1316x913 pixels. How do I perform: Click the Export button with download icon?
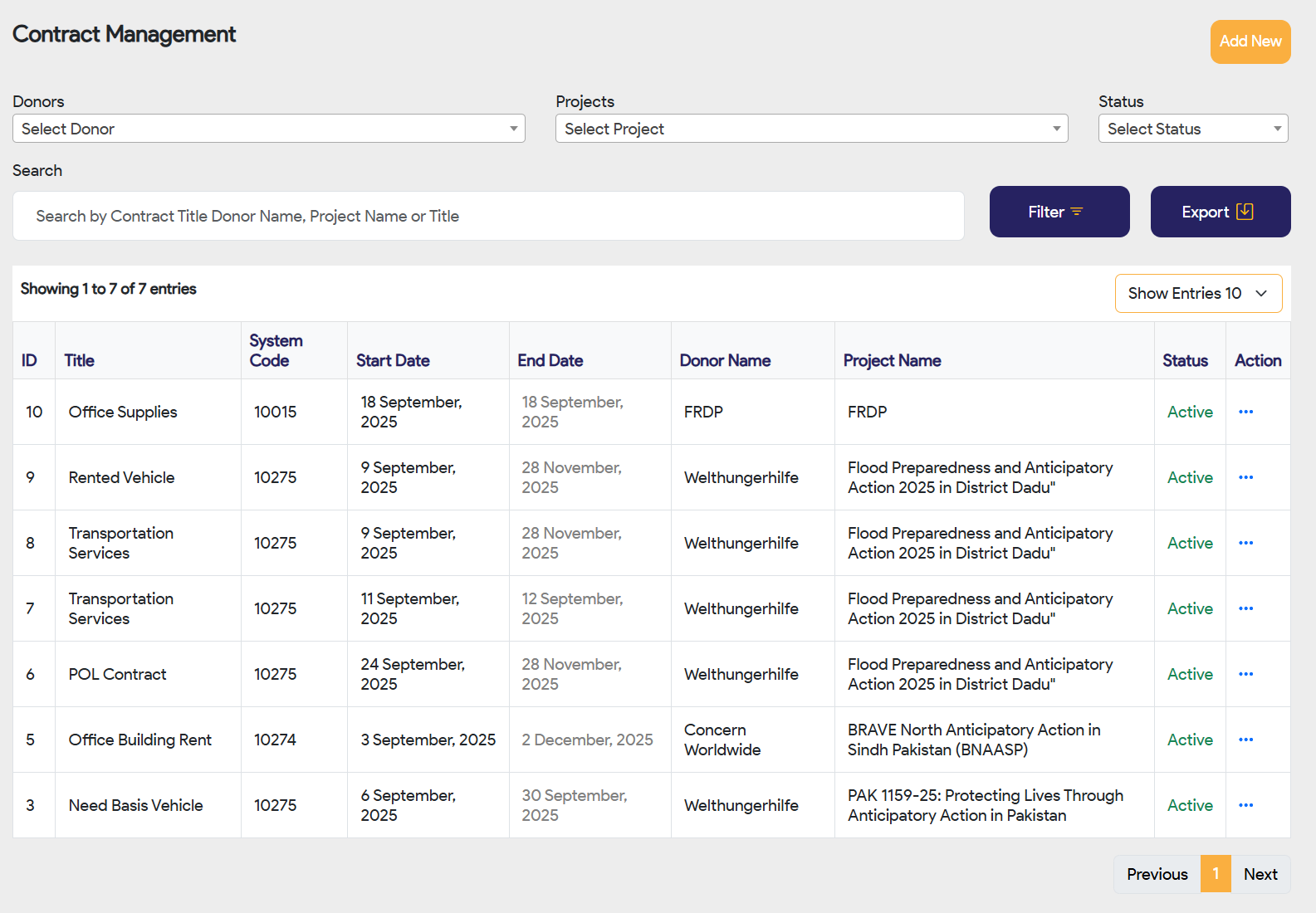1220,212
